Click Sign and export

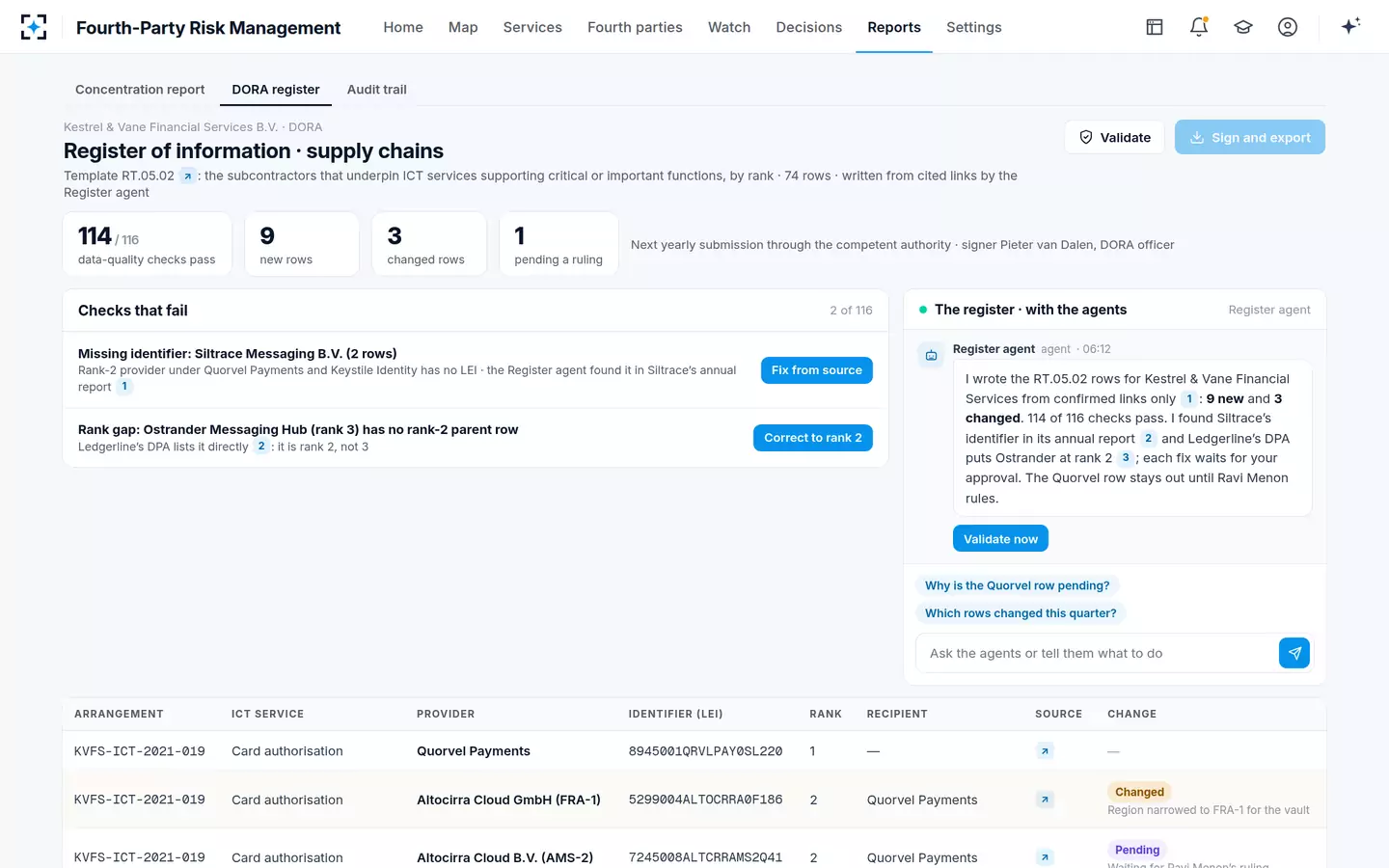point(1250,137)
